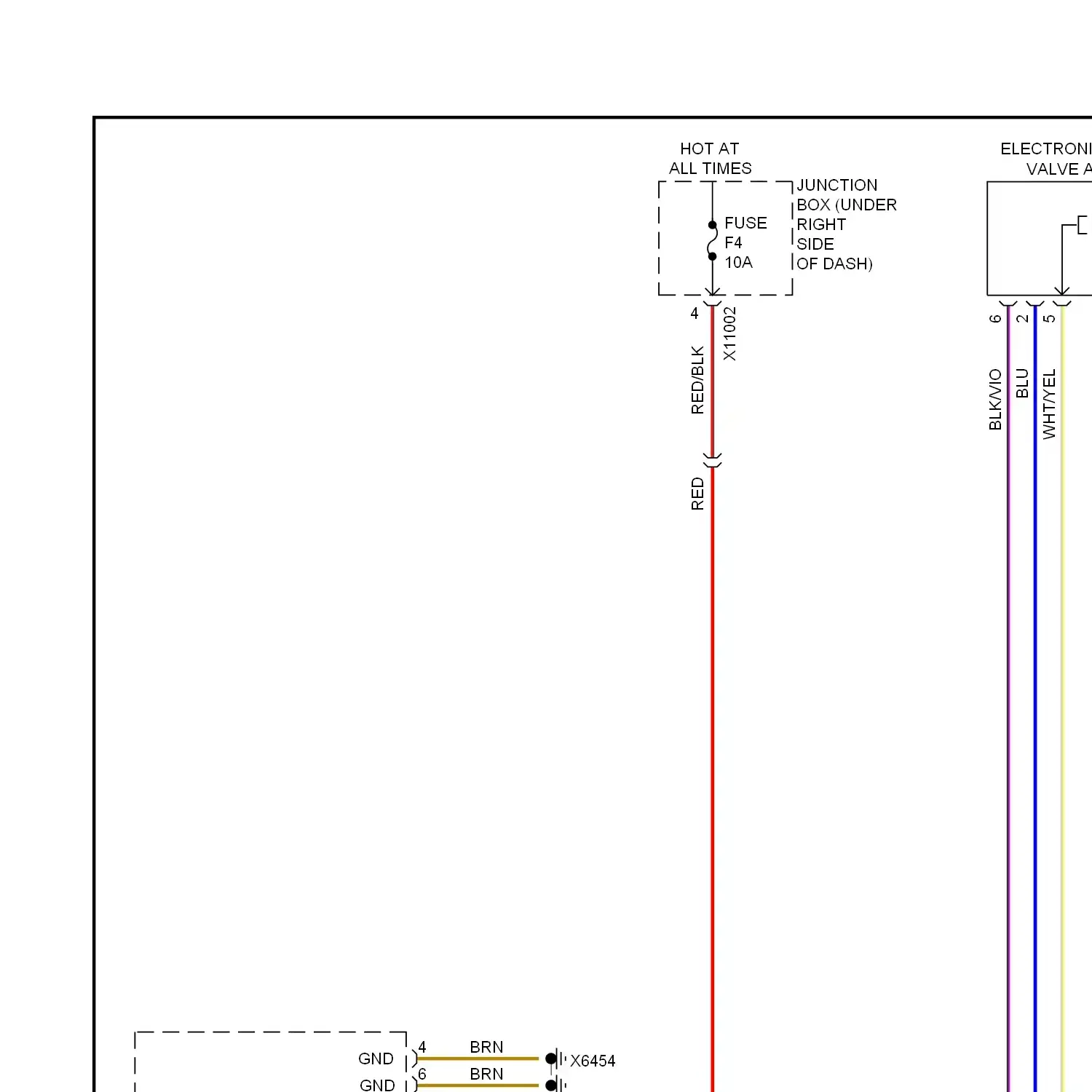Image resolution: width=1092 pixels, height=1092 pixels.
Task: Select the "WHT/YEL" wire label
Action: coord(1049,404)
